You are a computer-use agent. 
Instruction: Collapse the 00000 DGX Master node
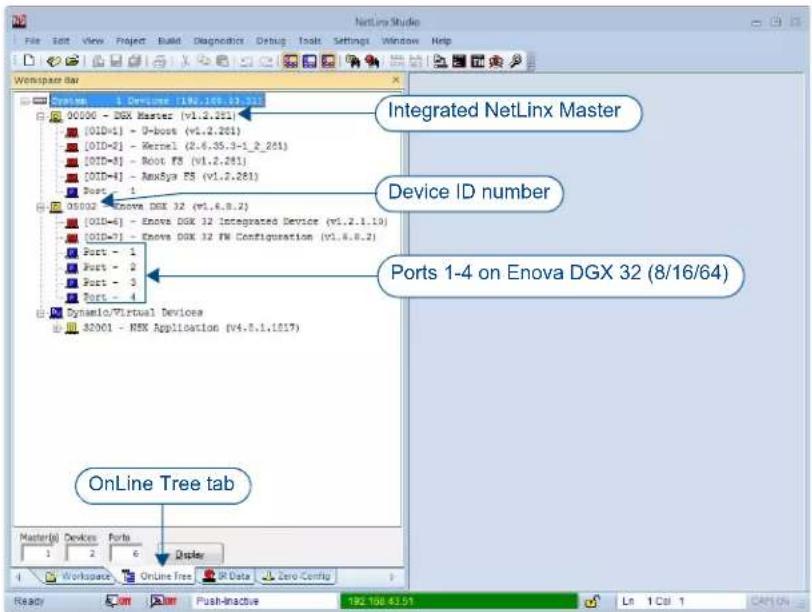[x=40, y=116]
